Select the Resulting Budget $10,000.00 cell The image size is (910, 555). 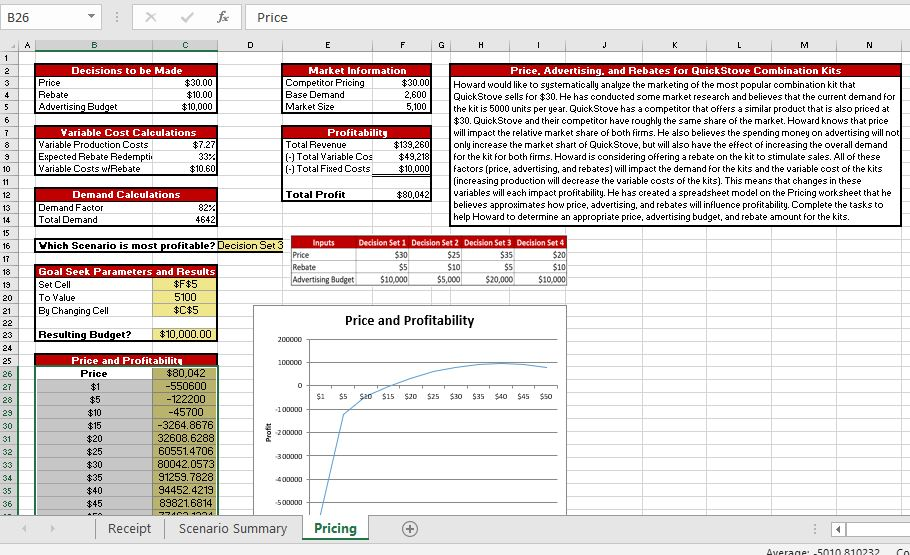[185, 334]
